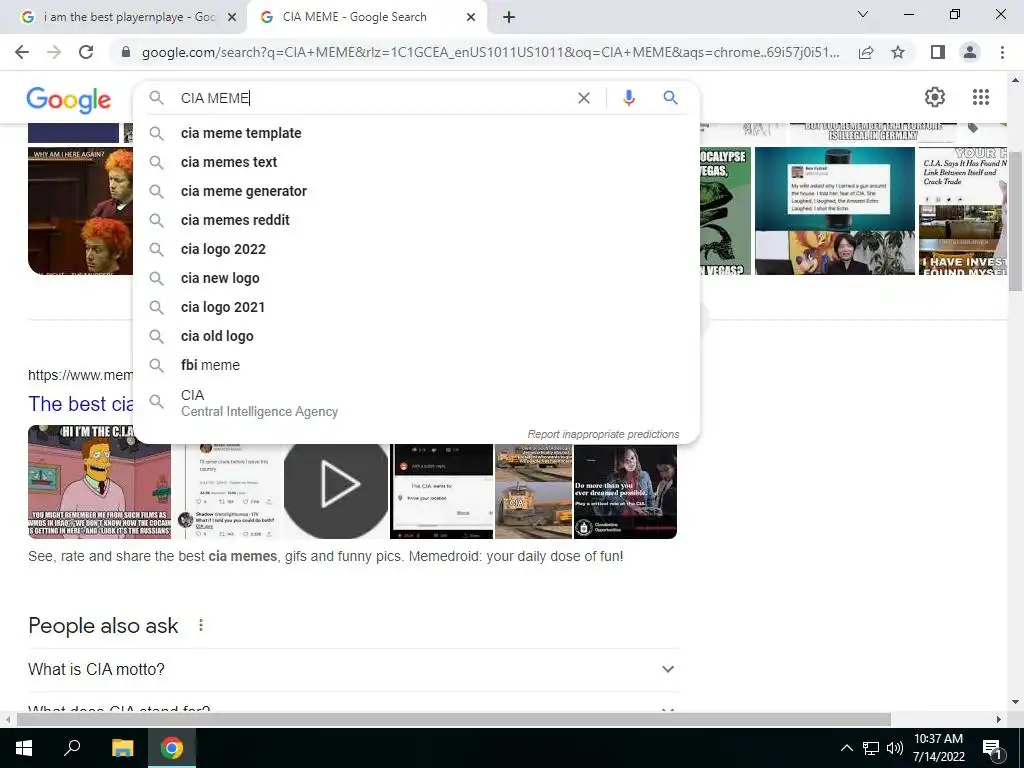Click the Chrome taskbar icon
Viewport: 1024px width, 768px height.
tap(172, 748)
